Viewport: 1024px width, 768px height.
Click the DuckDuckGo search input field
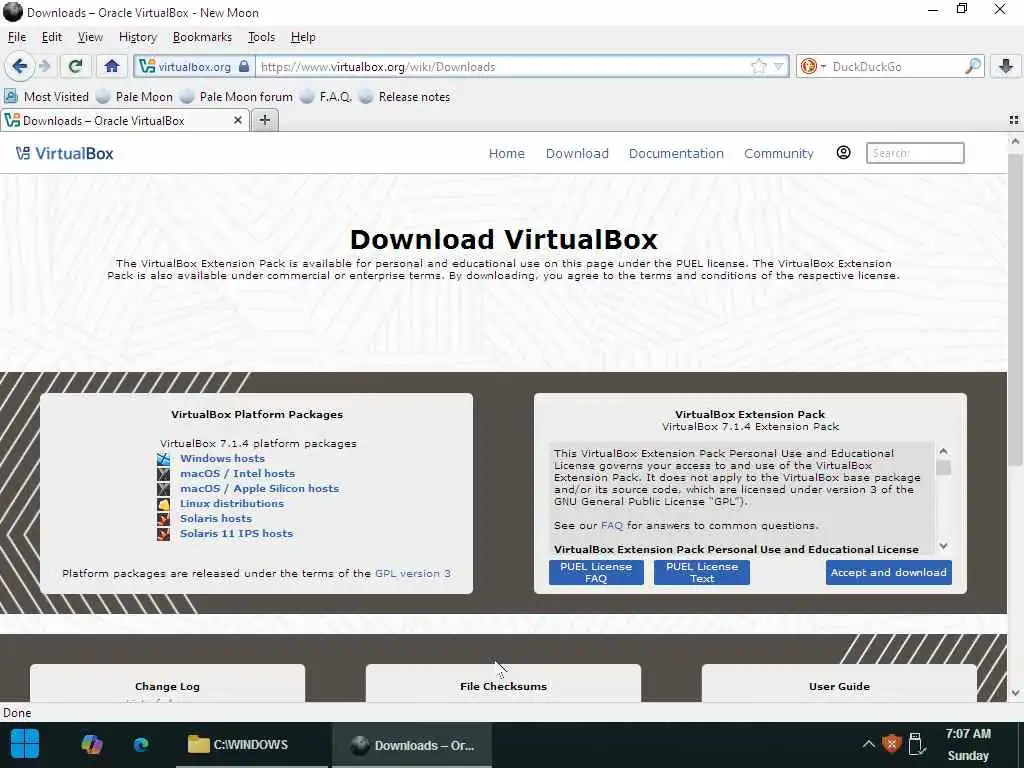[x=896, y=67]
